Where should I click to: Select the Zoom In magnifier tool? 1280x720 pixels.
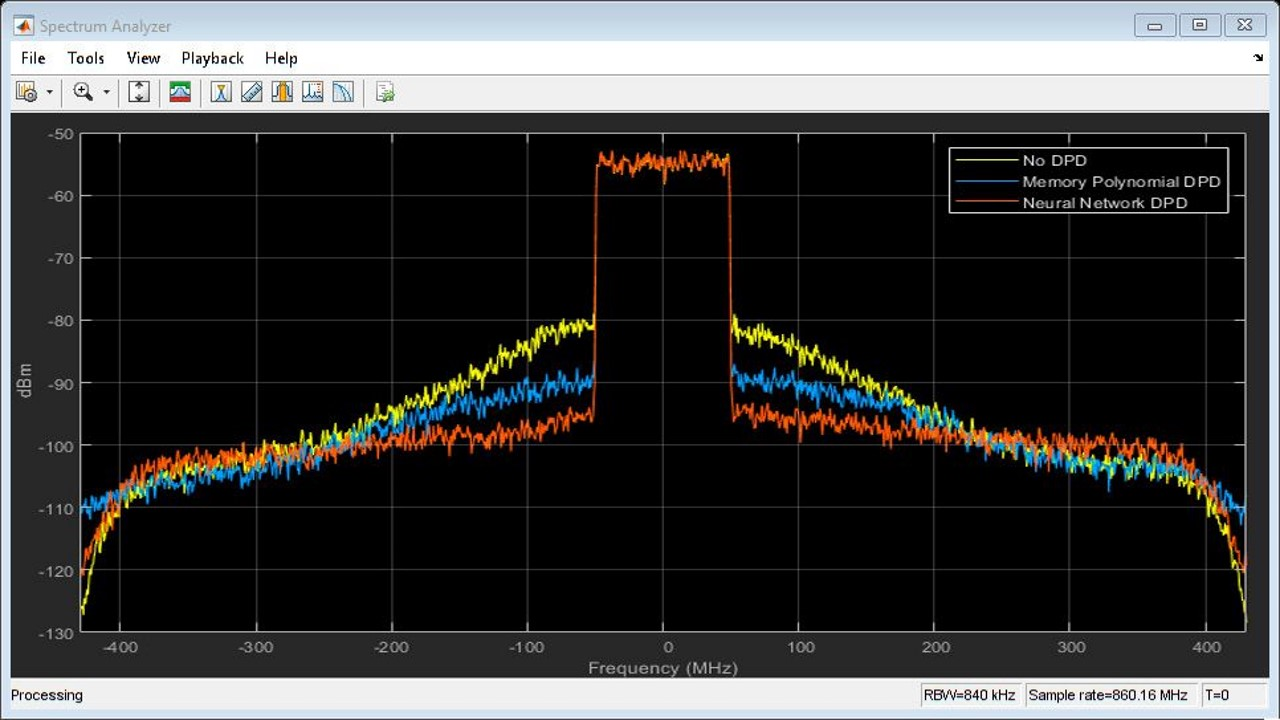click(83, 93)
